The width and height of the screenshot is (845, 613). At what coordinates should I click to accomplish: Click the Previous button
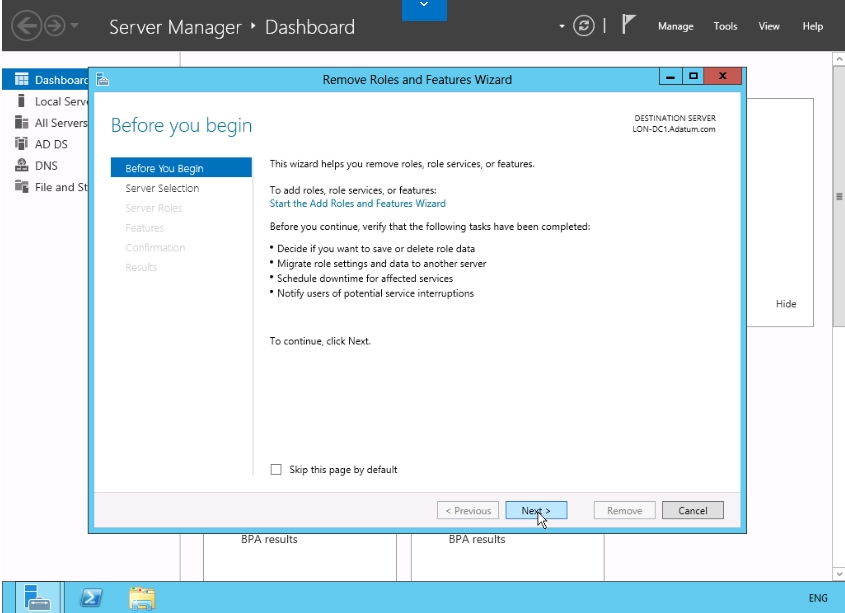[468, 511]
